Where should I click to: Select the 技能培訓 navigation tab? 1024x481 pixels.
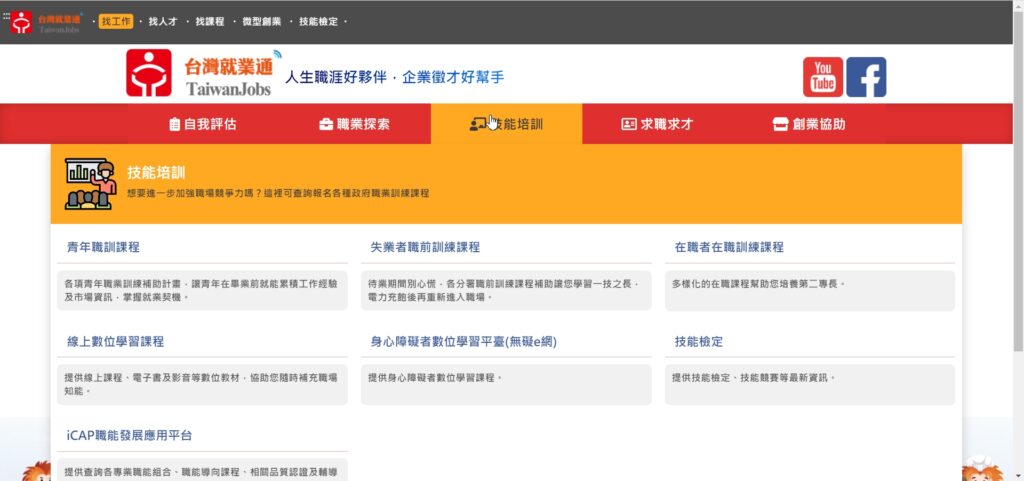(x=506, y=124)
